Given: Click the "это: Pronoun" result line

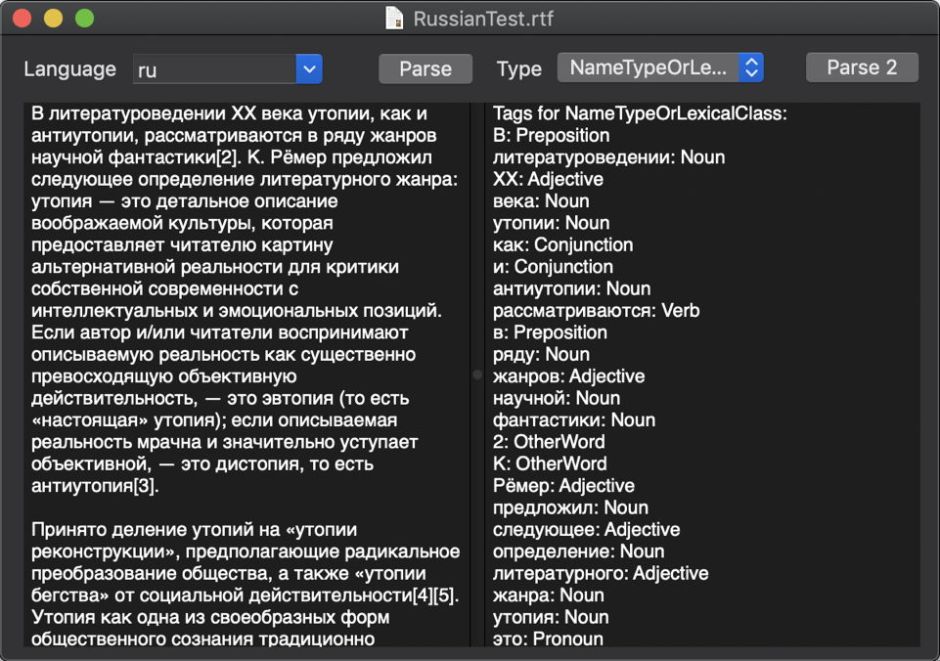Looking at the screenshot, I should (x=548, y=639).
